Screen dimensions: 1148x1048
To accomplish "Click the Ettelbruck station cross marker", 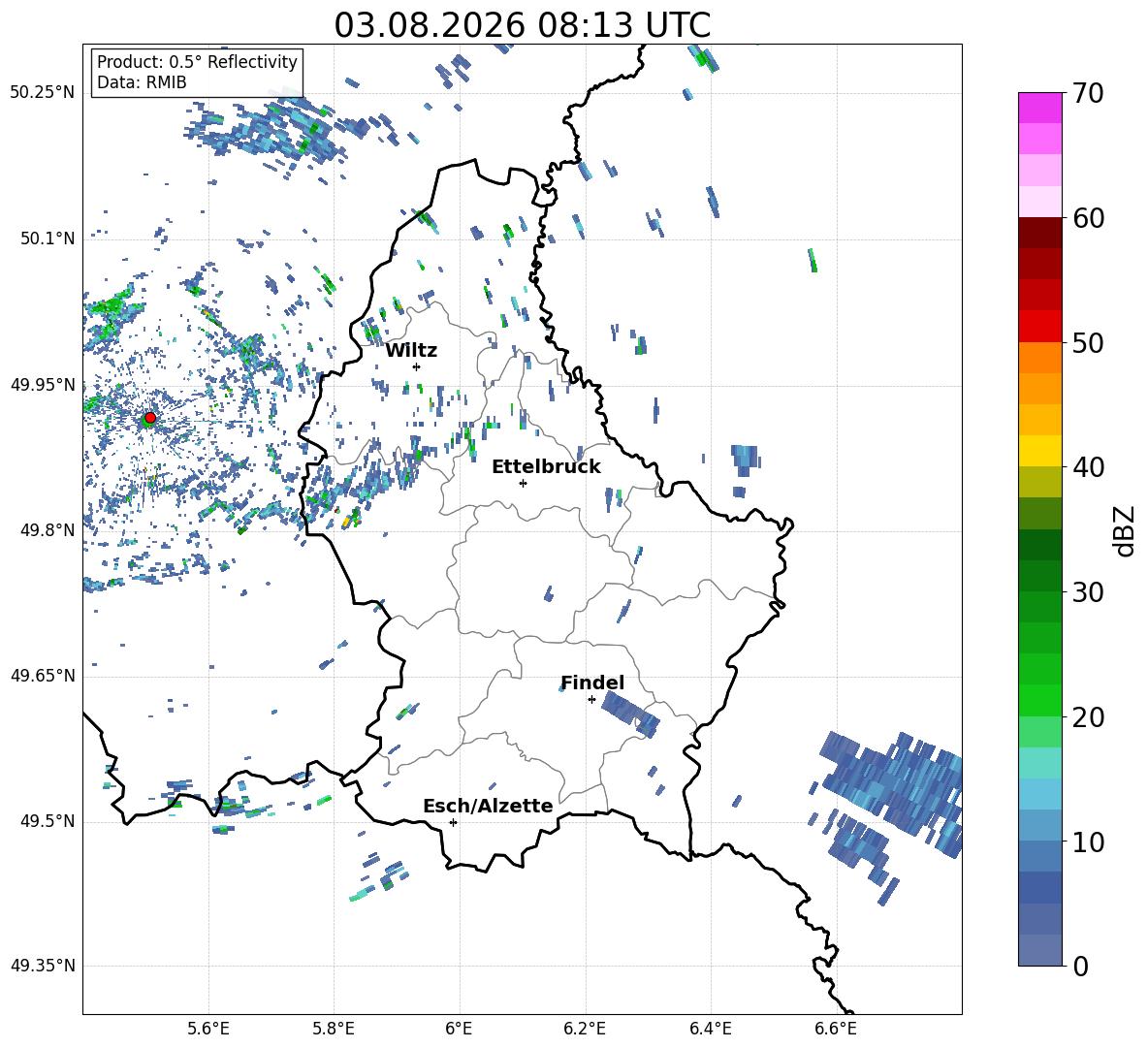I will (523, 483).
